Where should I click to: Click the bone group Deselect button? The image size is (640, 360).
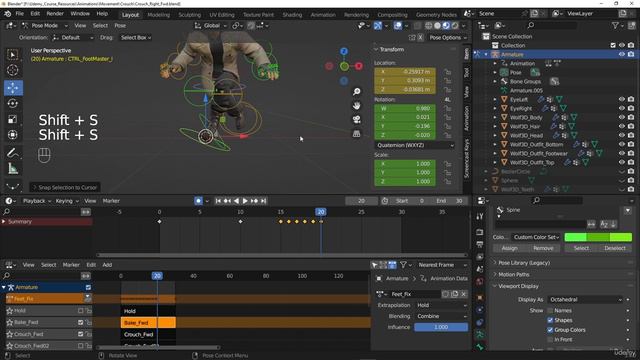click(615, 248)
